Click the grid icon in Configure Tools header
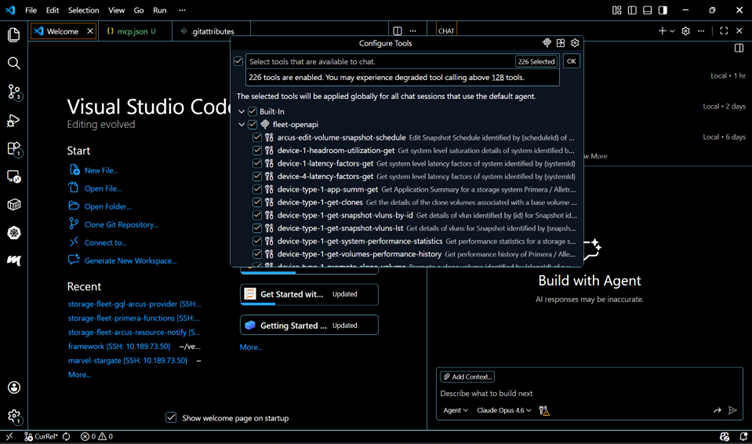752x444 pixels. (x=561, y=43)
